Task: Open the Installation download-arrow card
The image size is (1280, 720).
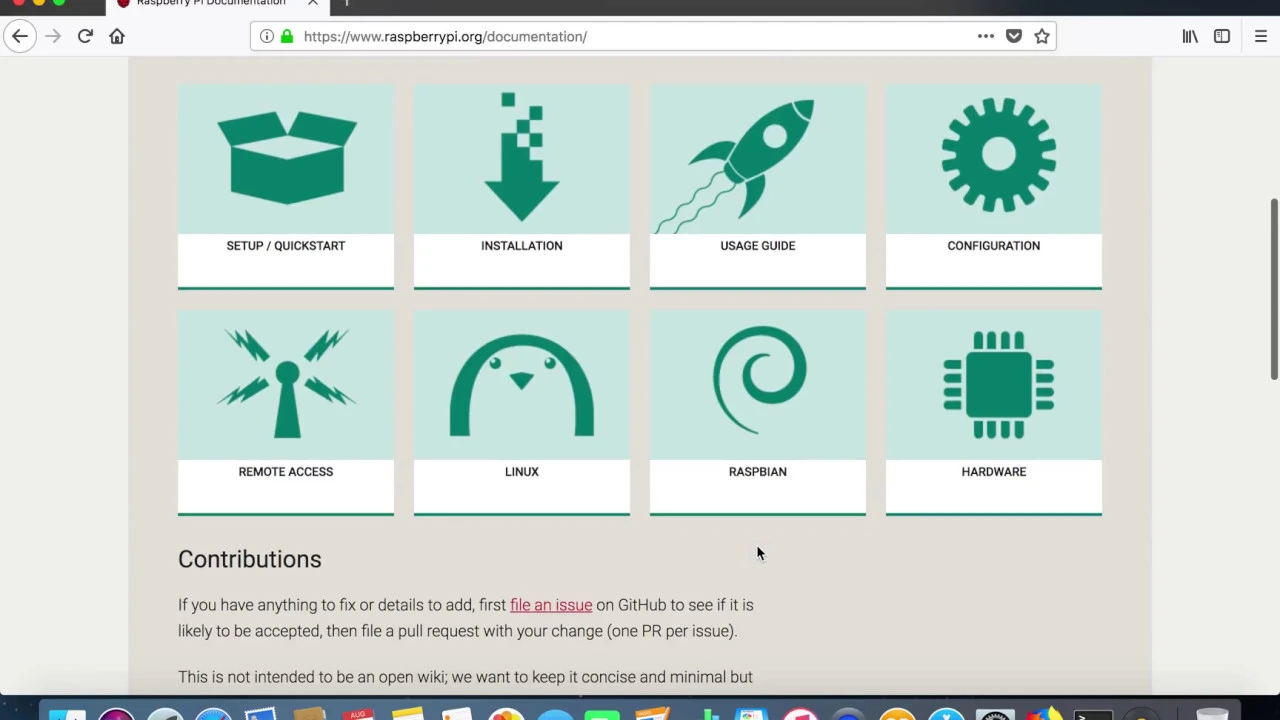Action: coord(522,187)
